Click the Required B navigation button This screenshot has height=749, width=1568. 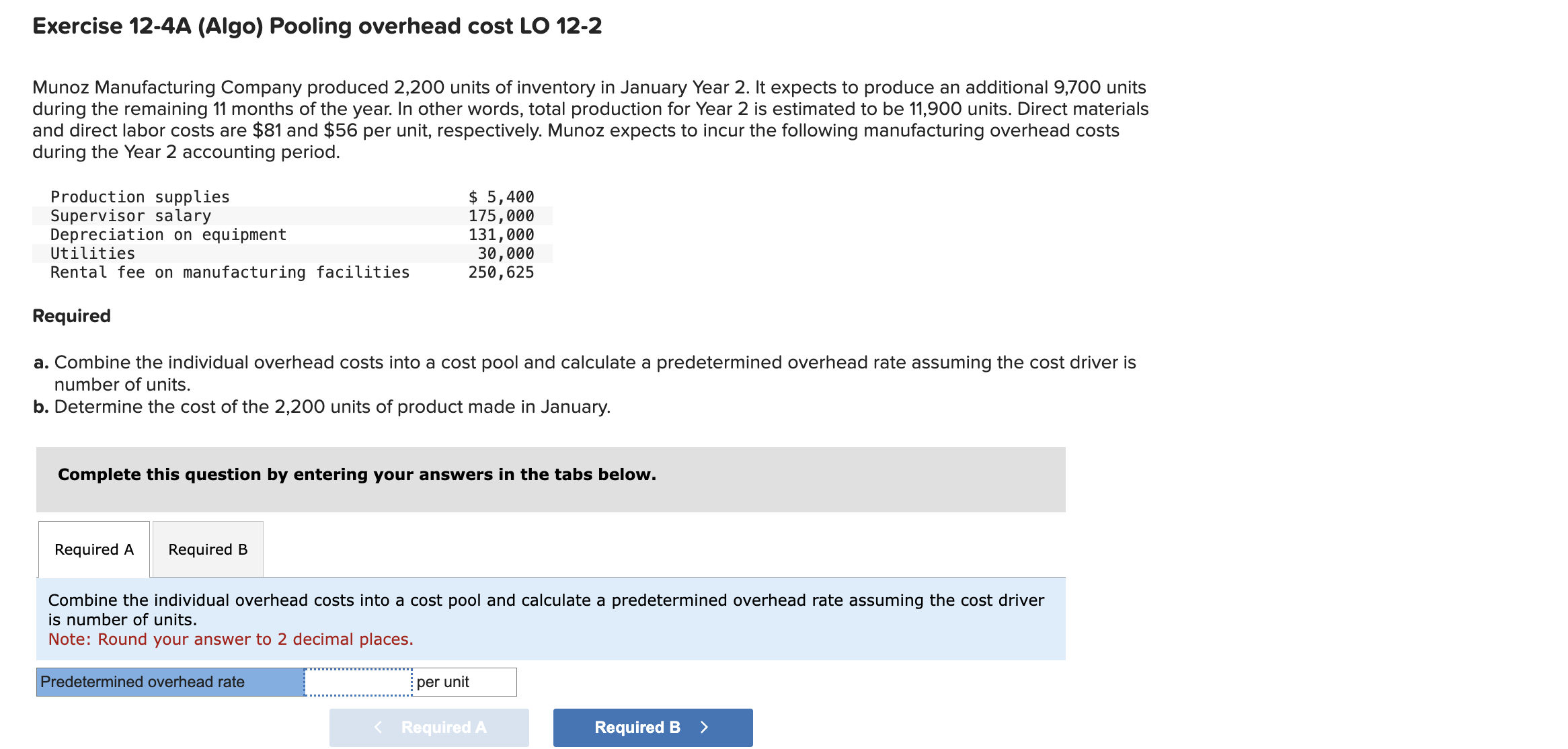(652, 727)
